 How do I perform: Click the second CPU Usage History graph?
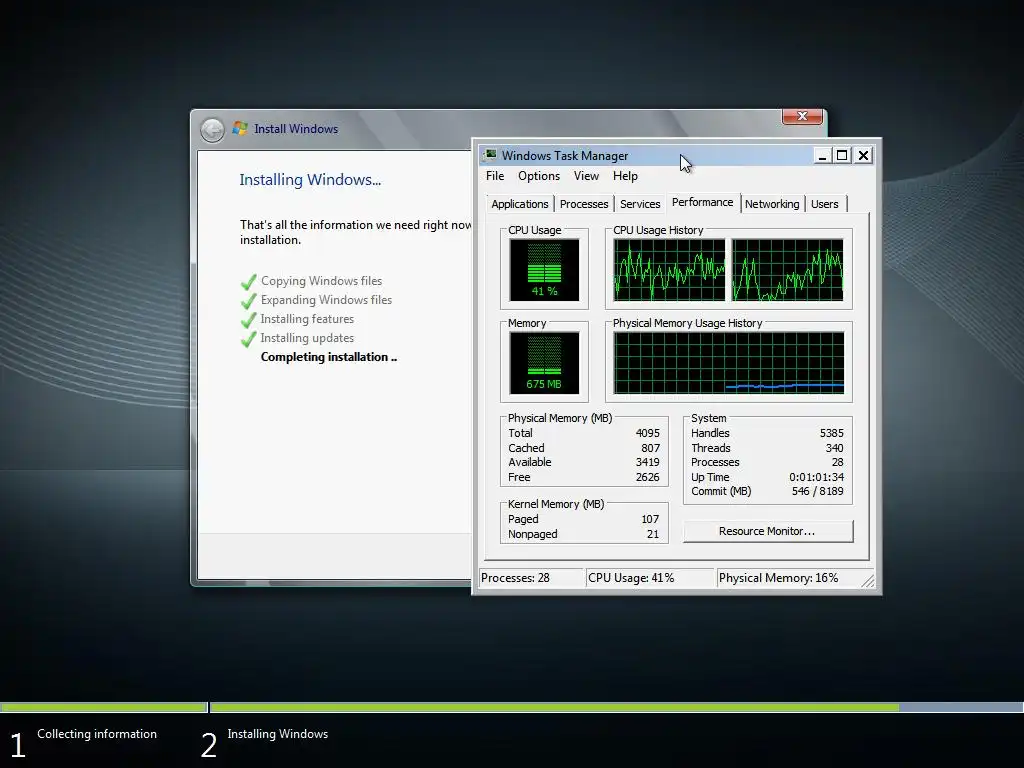(787, 270)
